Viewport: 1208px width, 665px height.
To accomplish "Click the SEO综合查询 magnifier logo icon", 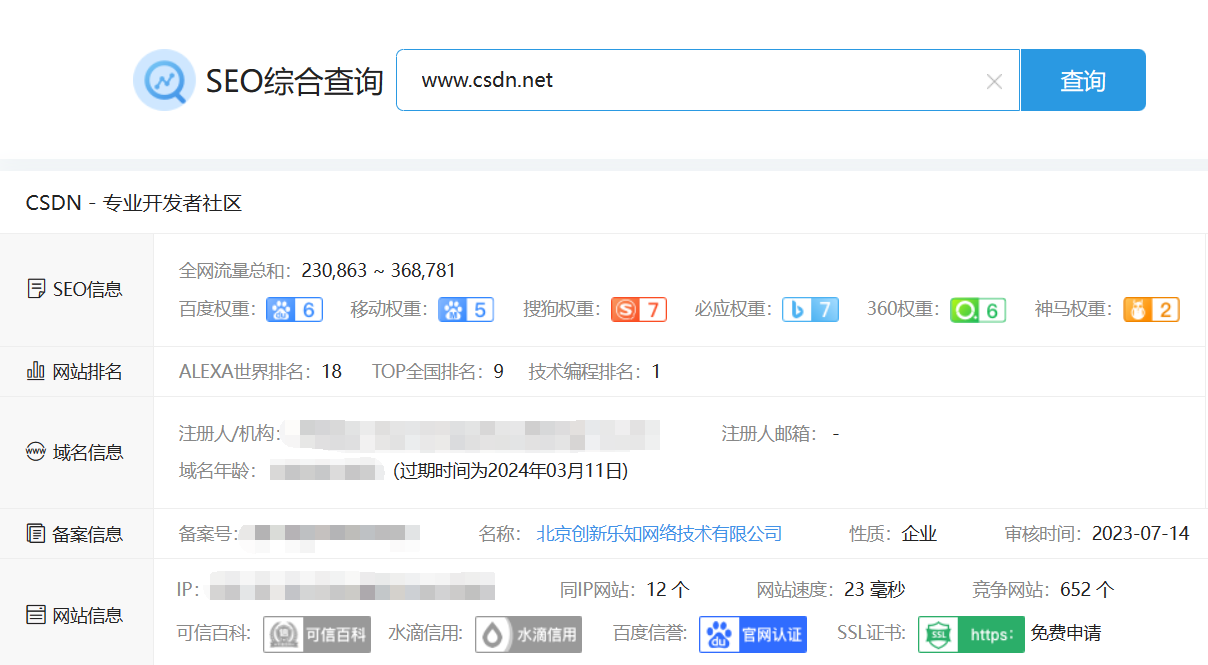I will tap(164, 80).
